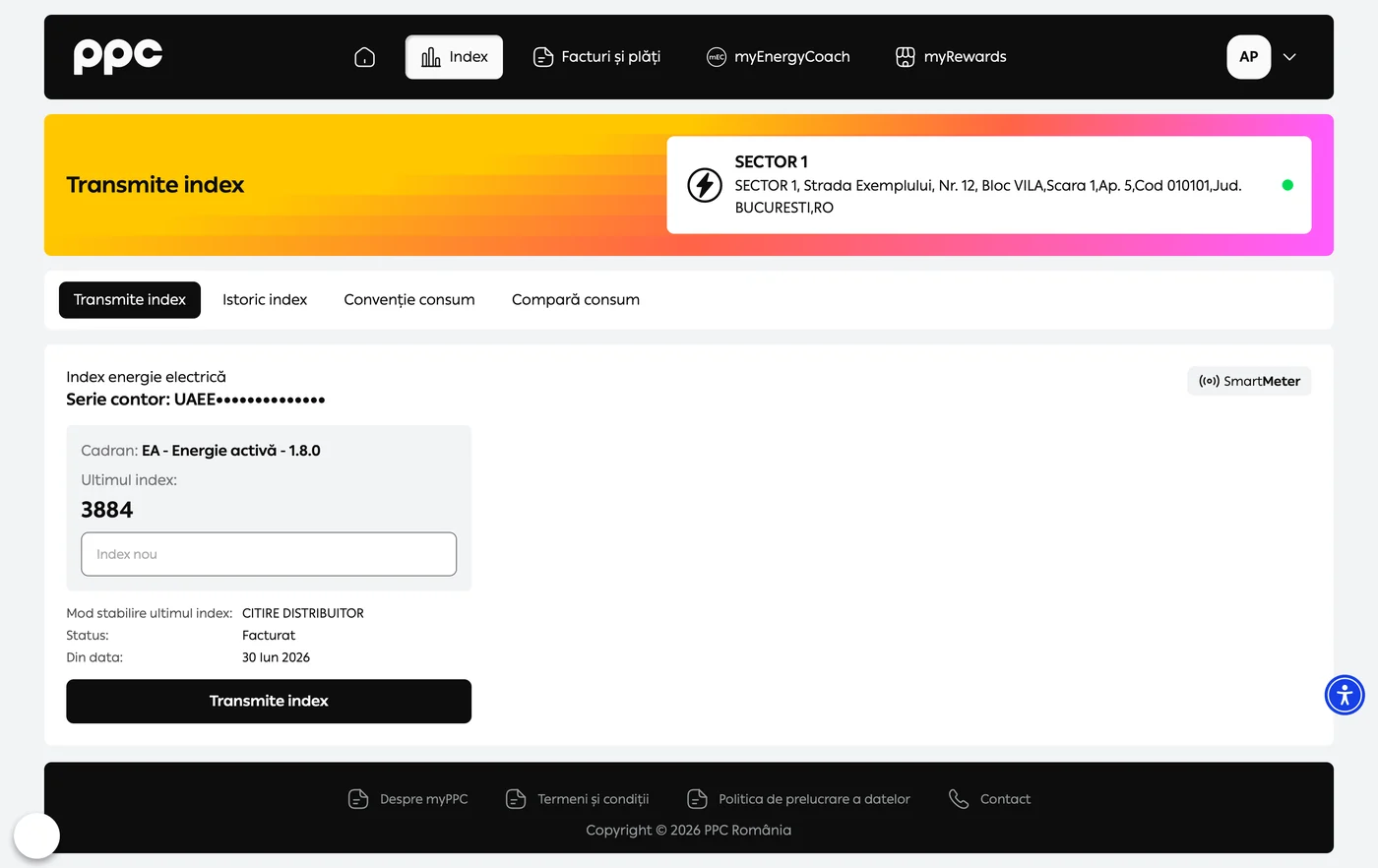Open myEnergyCoach section
This screenshot has height=868, width=1378.
click(x=778, y=57)
